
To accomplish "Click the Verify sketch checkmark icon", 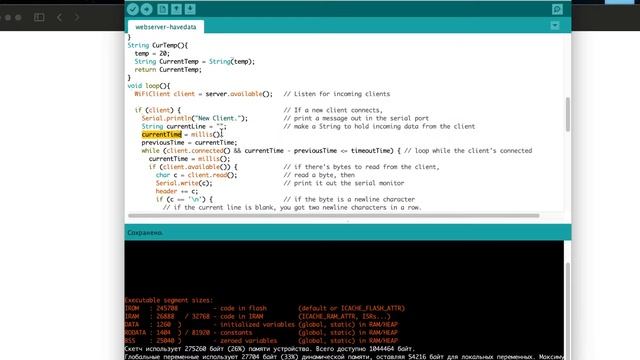I will point(133,9).
